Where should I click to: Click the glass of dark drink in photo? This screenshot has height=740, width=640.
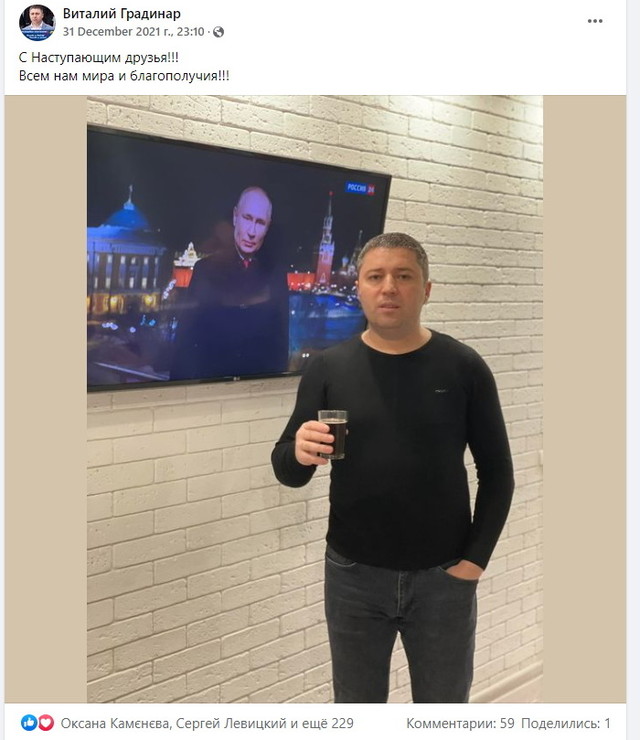click(333, 435)
